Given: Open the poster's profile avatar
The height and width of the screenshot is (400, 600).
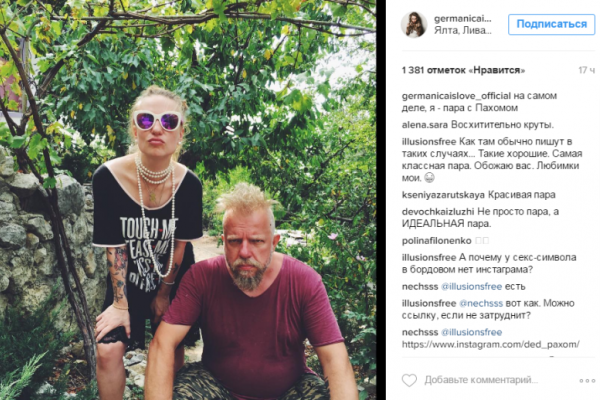Looking at the screenshot, I should coord(414,24).
